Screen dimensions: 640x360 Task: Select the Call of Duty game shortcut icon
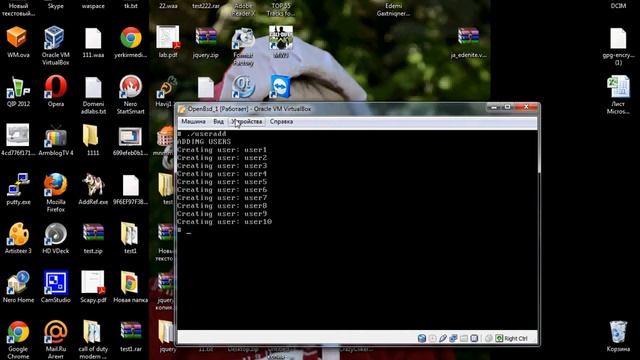point(281,42)
